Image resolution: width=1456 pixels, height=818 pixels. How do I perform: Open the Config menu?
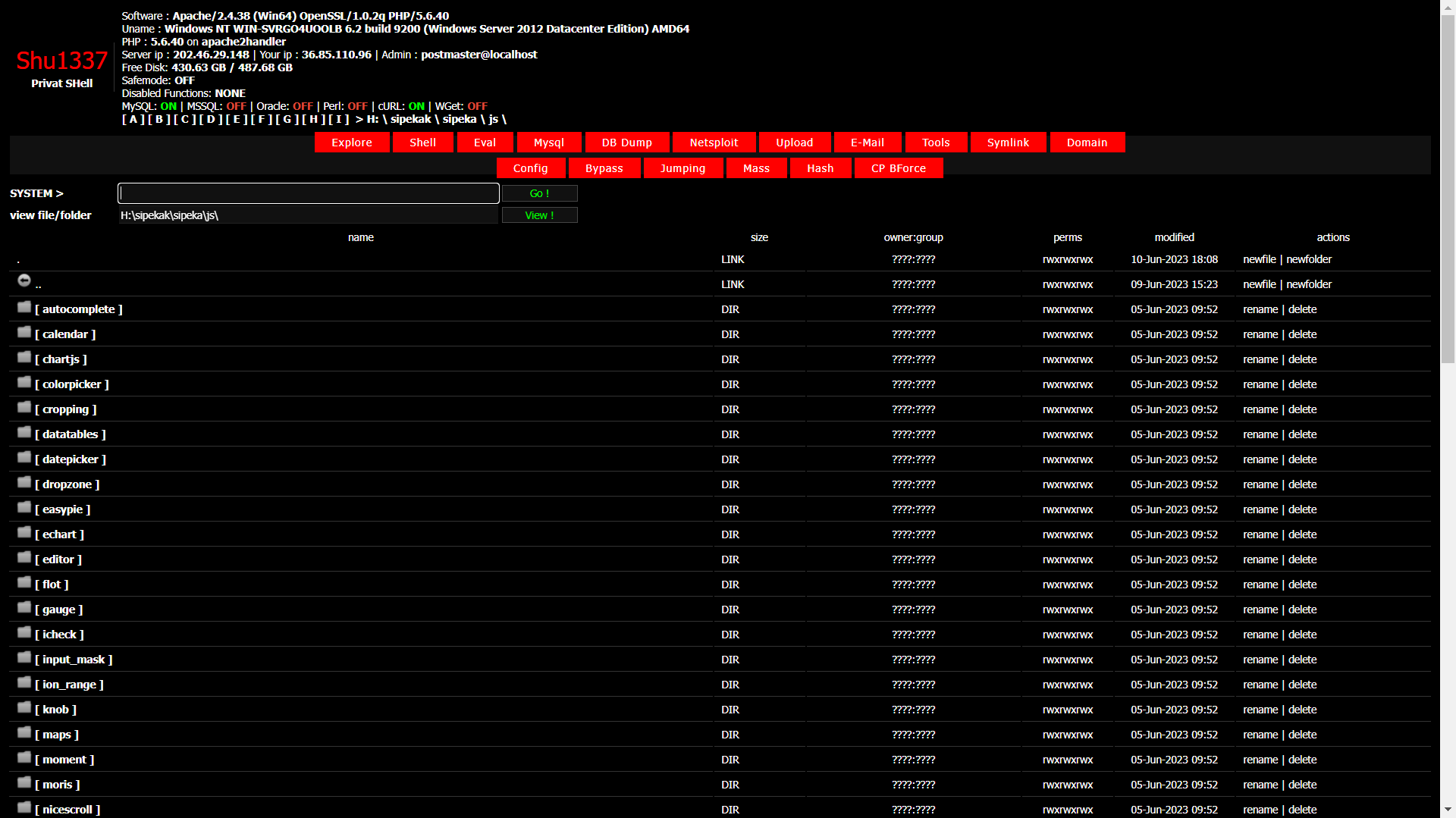point(531,168)
